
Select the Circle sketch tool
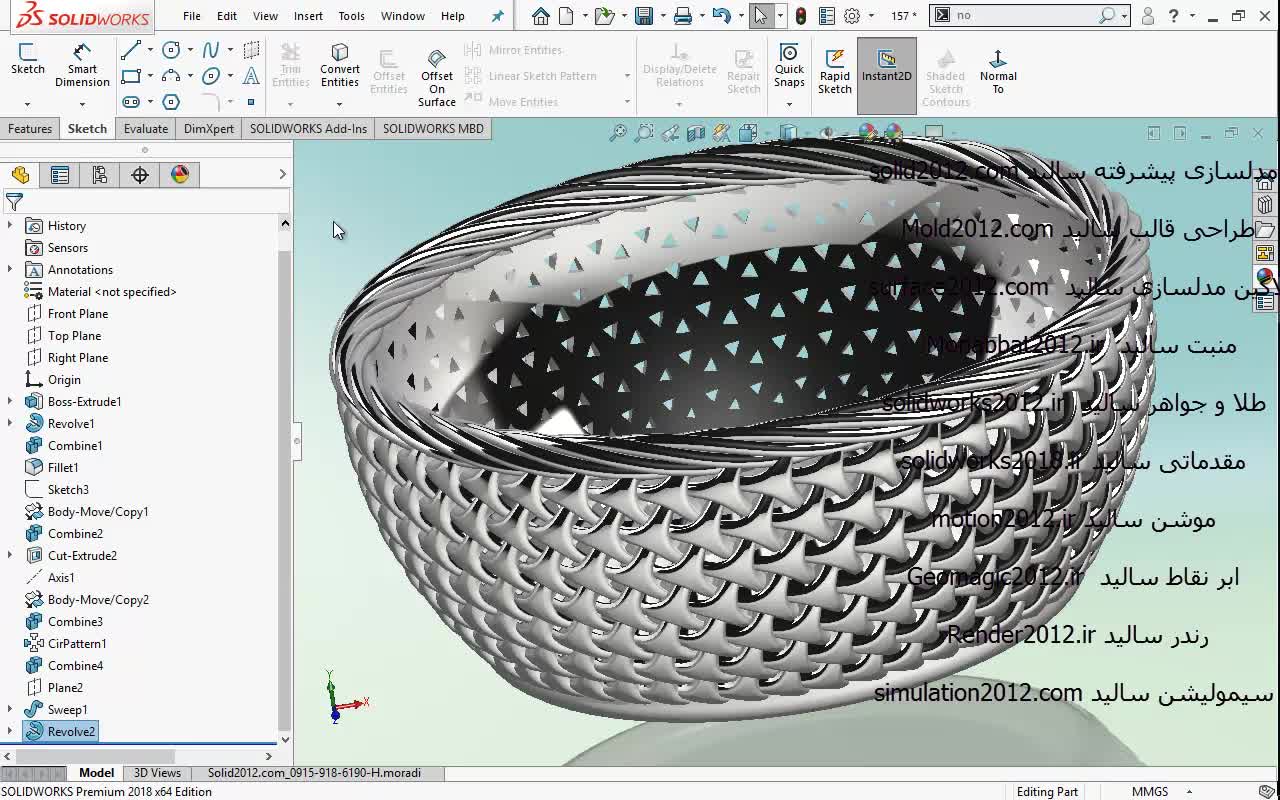pyautogui.click(x=171, y=50)
